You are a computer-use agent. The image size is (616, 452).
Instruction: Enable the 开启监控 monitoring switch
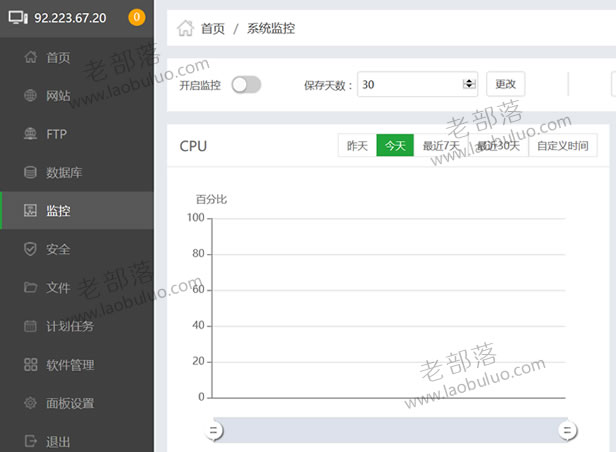246,85
